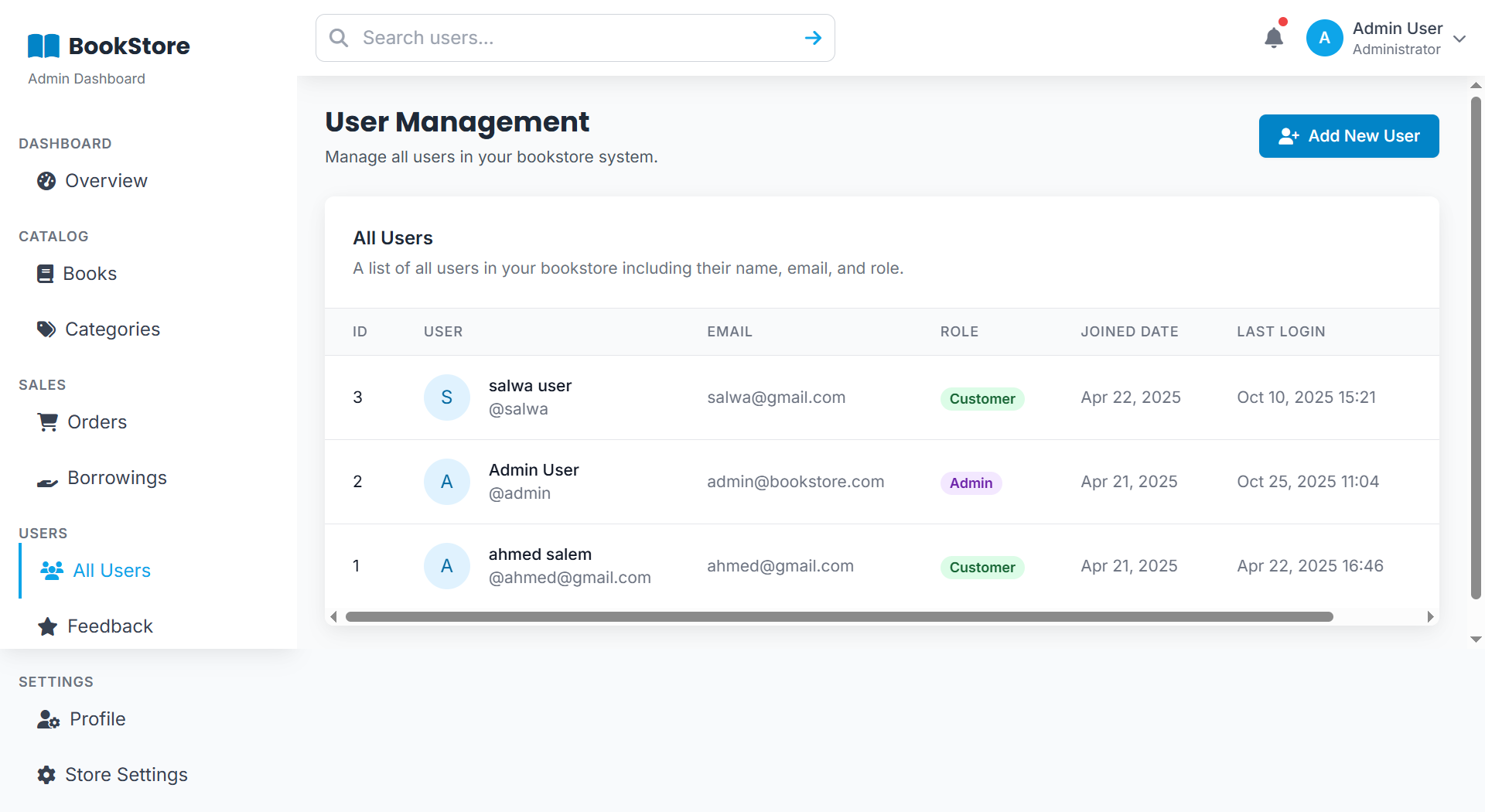Click the Feedback star icon
Image resolution: width=1485 pixels, height=812 pixels.
tap(48, 626)
